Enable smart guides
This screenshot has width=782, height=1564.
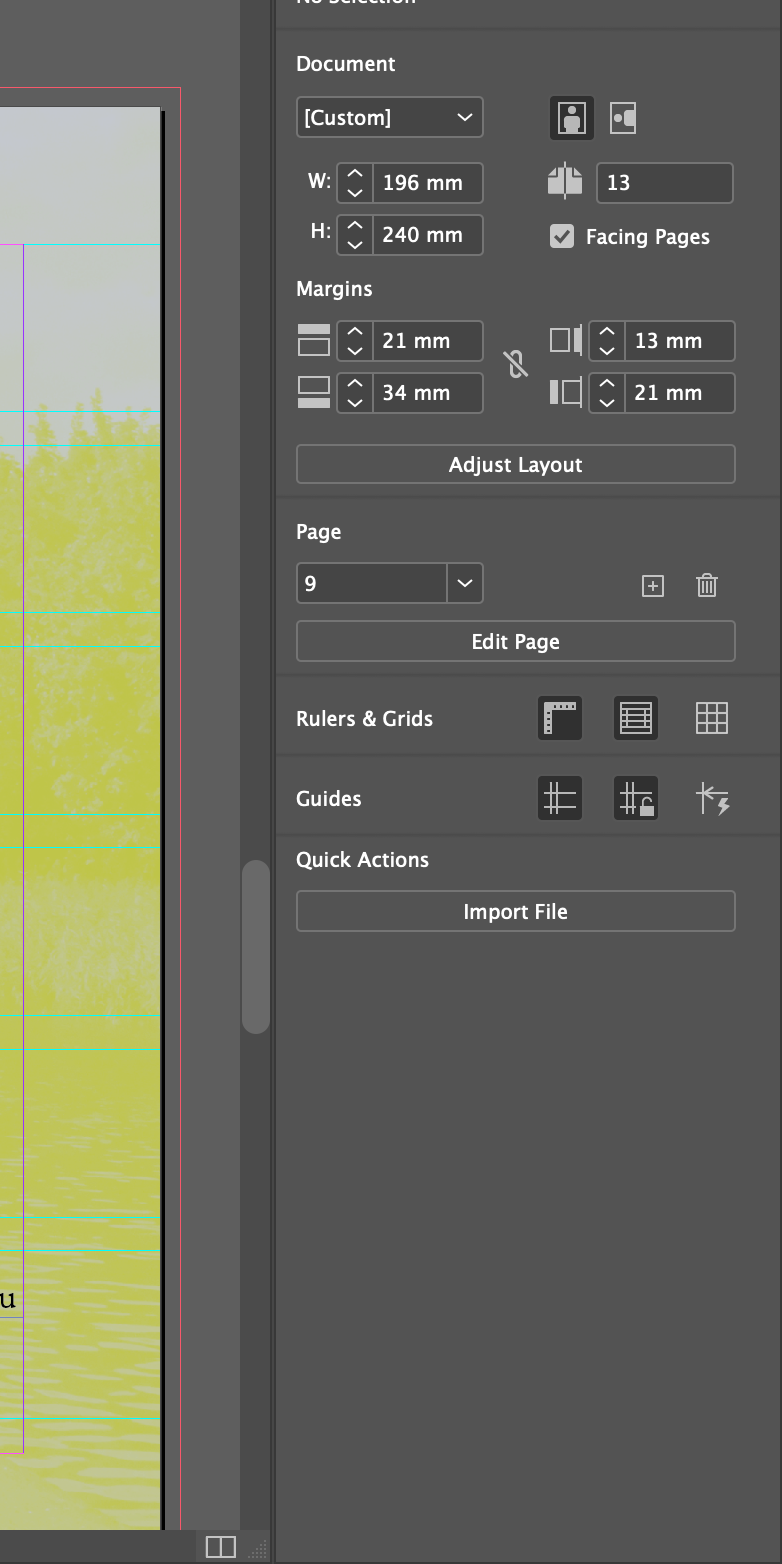click(x=712, y=797)
